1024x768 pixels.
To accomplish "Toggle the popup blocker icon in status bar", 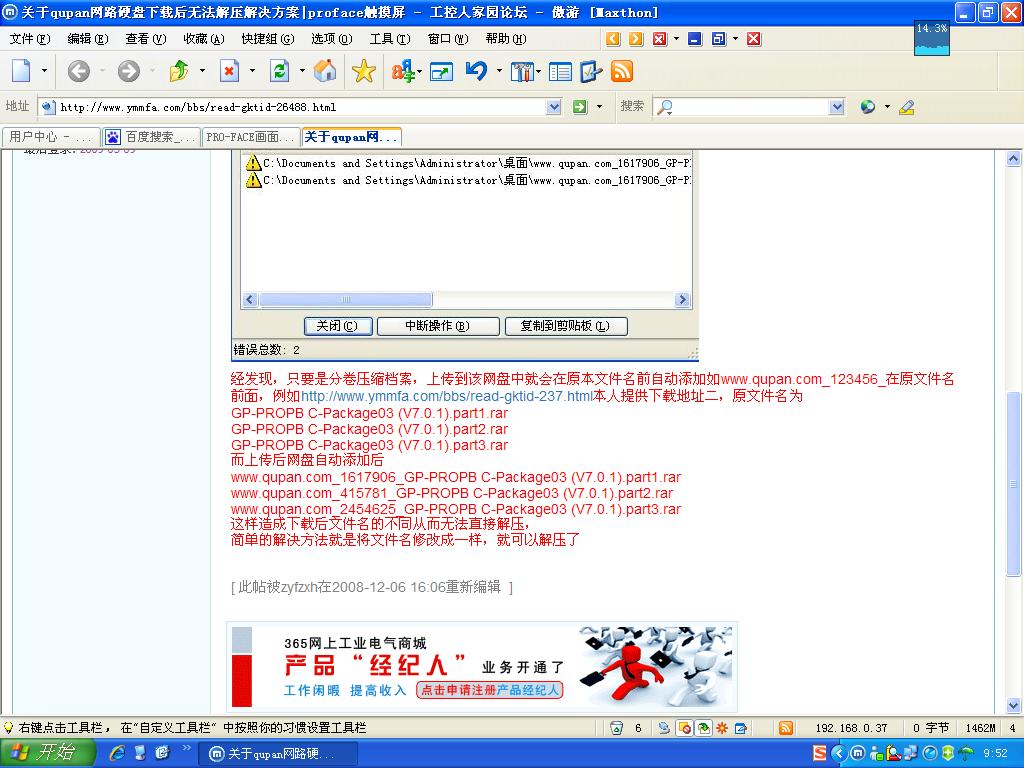I will click(685, 728).
